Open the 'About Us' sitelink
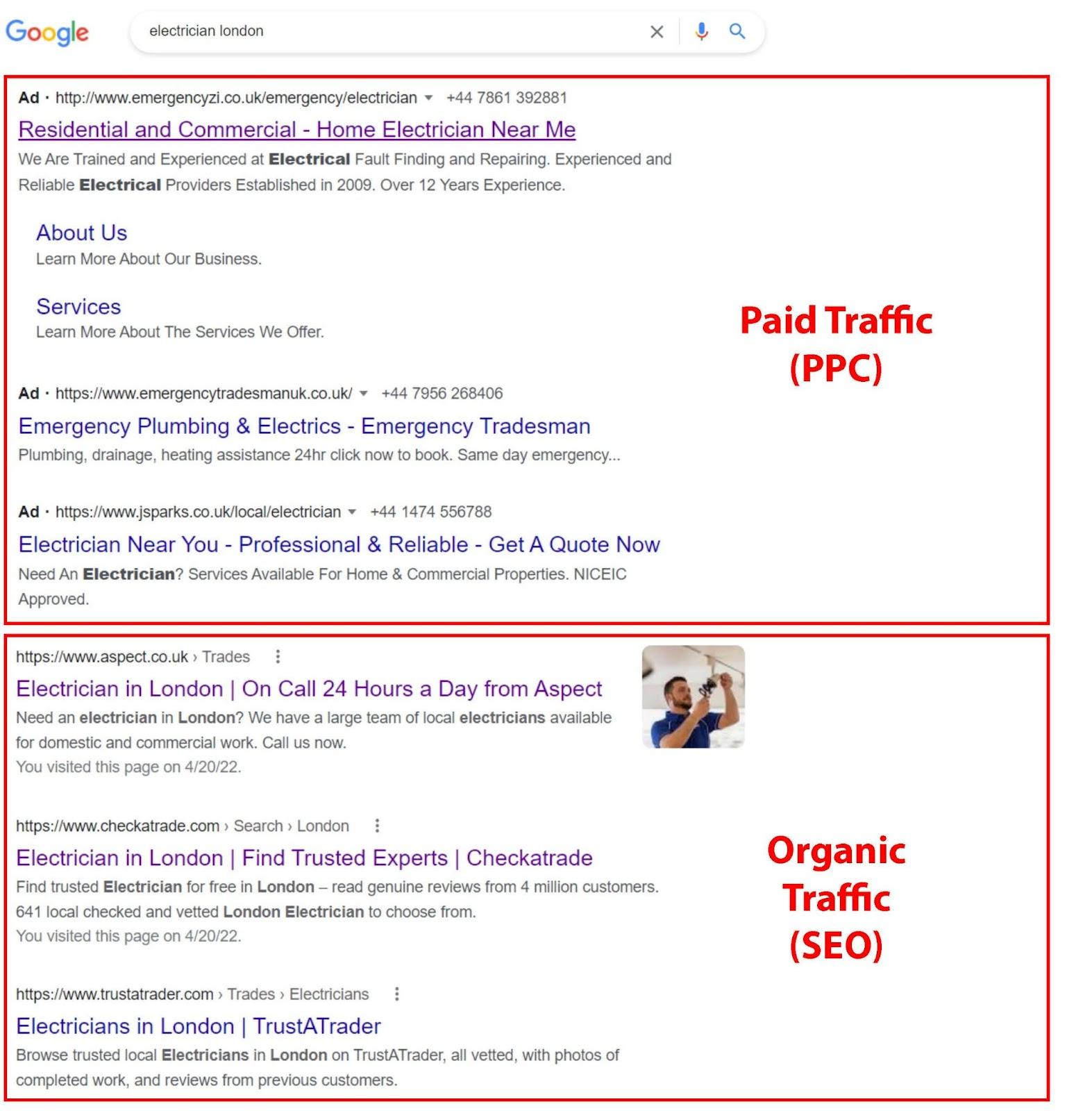Viewport: 1092px width, 1111px height. click(82, 233)
